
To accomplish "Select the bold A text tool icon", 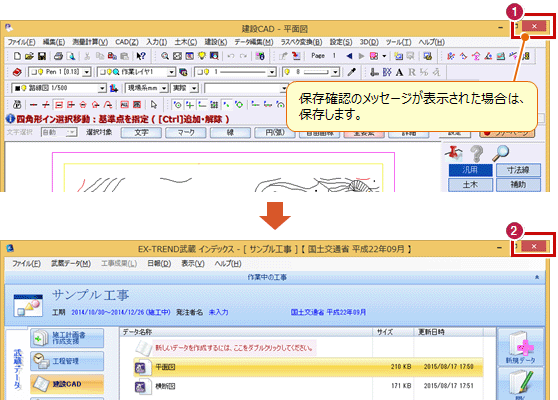I will point(400,72).
